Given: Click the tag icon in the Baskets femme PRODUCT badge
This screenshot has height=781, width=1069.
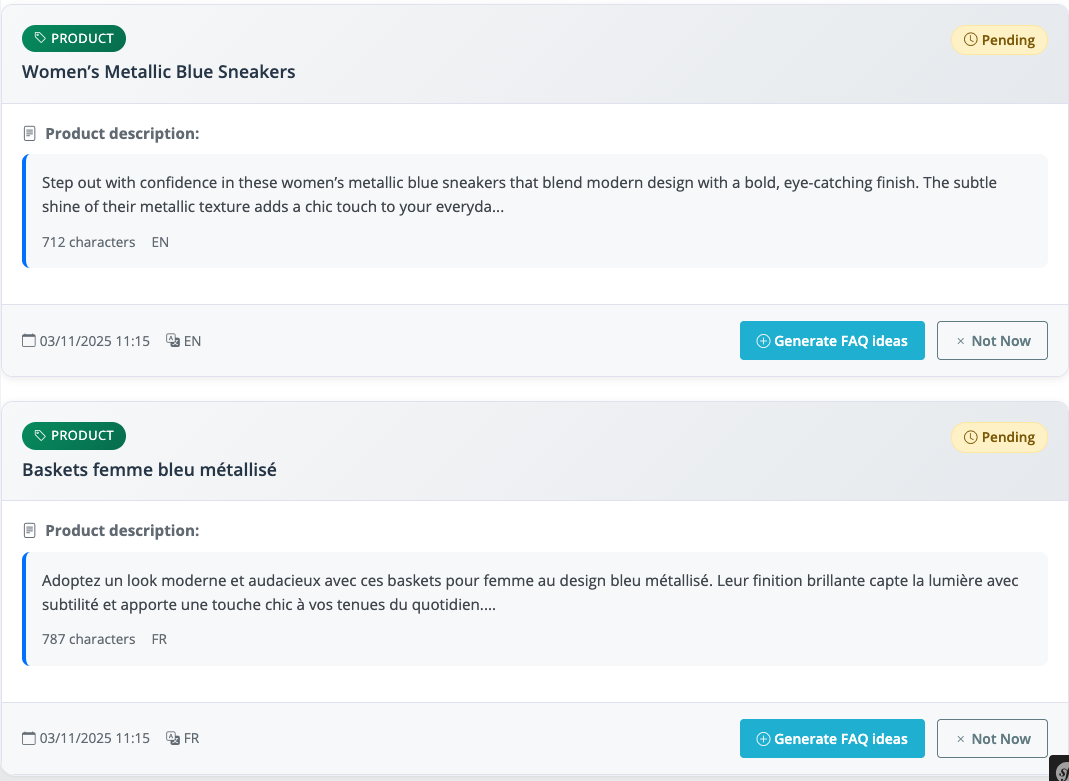Looking at the screenshot, I should point(40,436).
